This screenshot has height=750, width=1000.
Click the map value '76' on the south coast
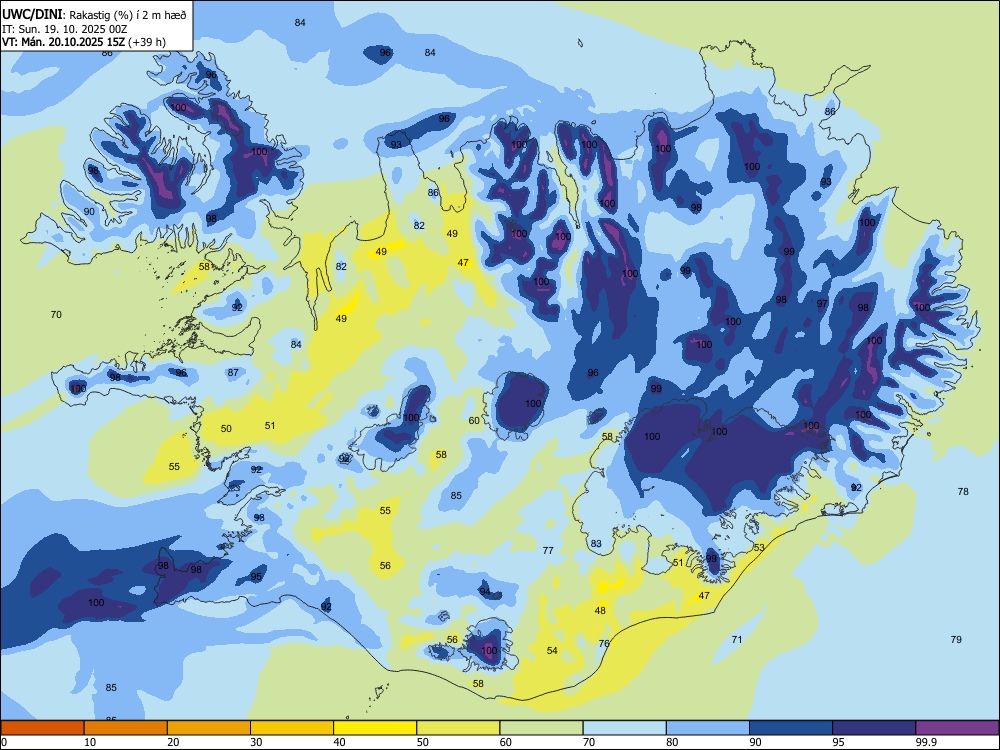coord(605,643)
